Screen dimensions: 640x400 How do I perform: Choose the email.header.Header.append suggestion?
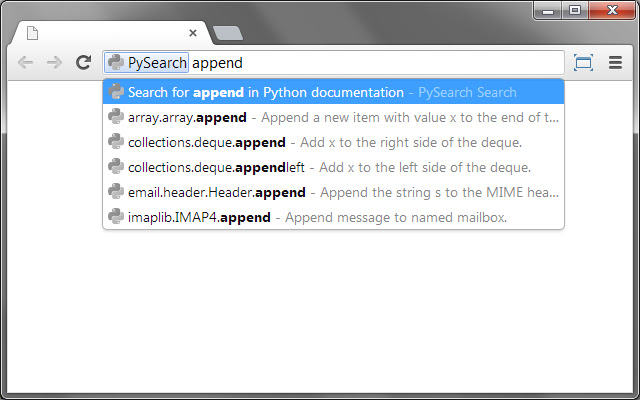(x=333, y=192)
